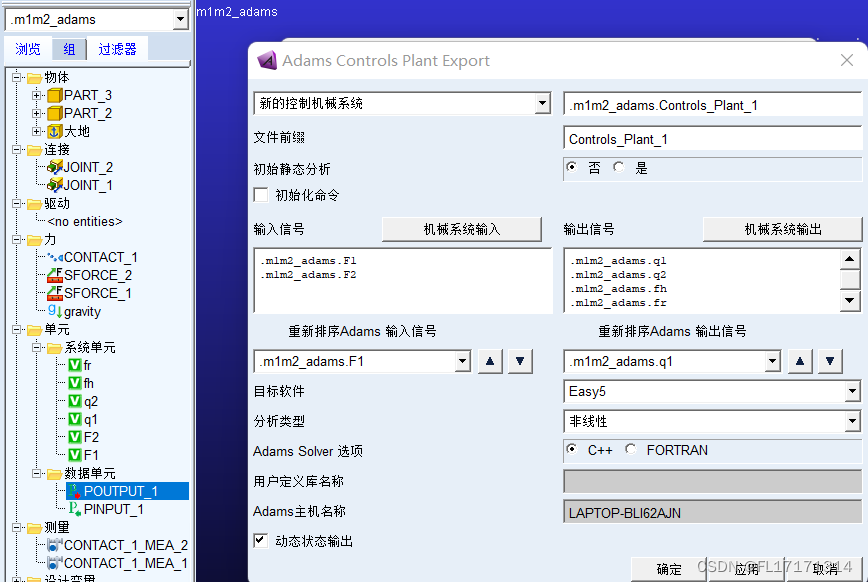Image resolution: width=868 pixels, height=582 pixels.
Task: Switch to the 过滤器 tab
Action: [x=117, y=49]
